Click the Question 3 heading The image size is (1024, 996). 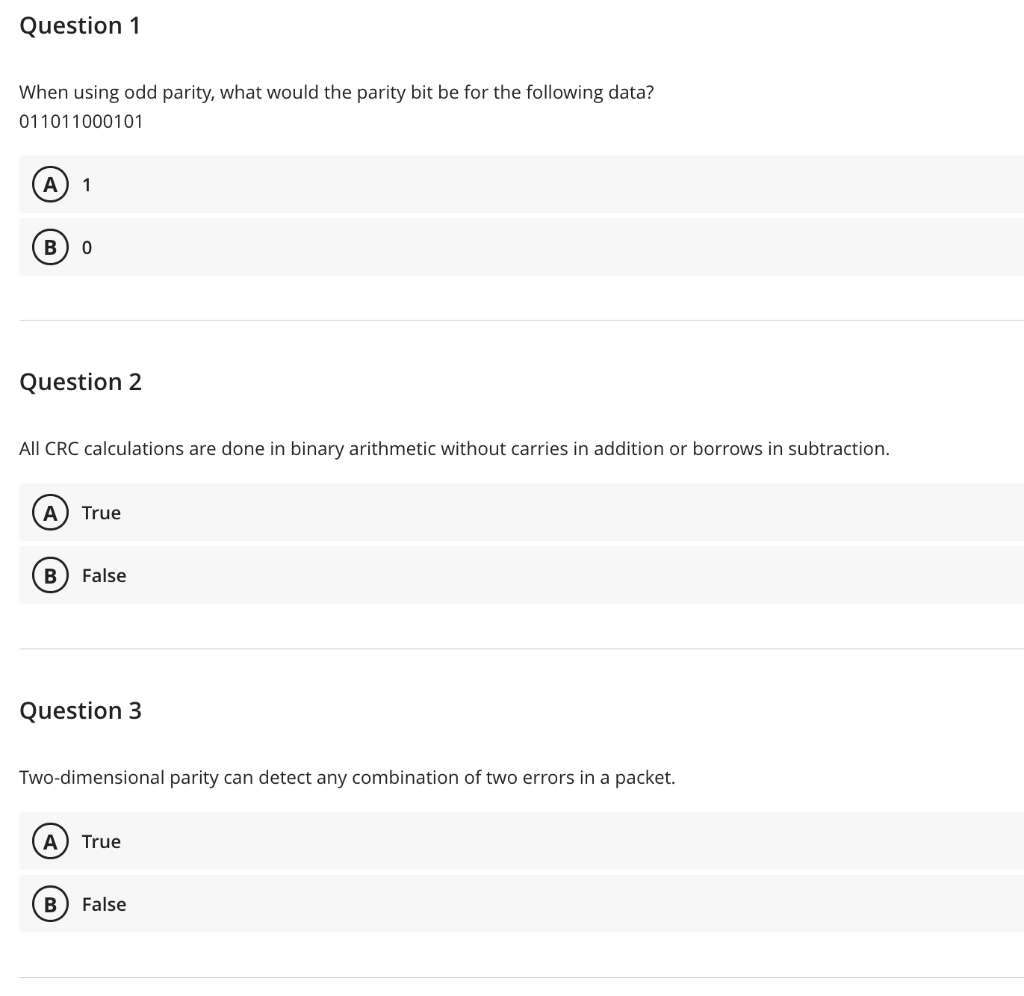coord(80,710)
